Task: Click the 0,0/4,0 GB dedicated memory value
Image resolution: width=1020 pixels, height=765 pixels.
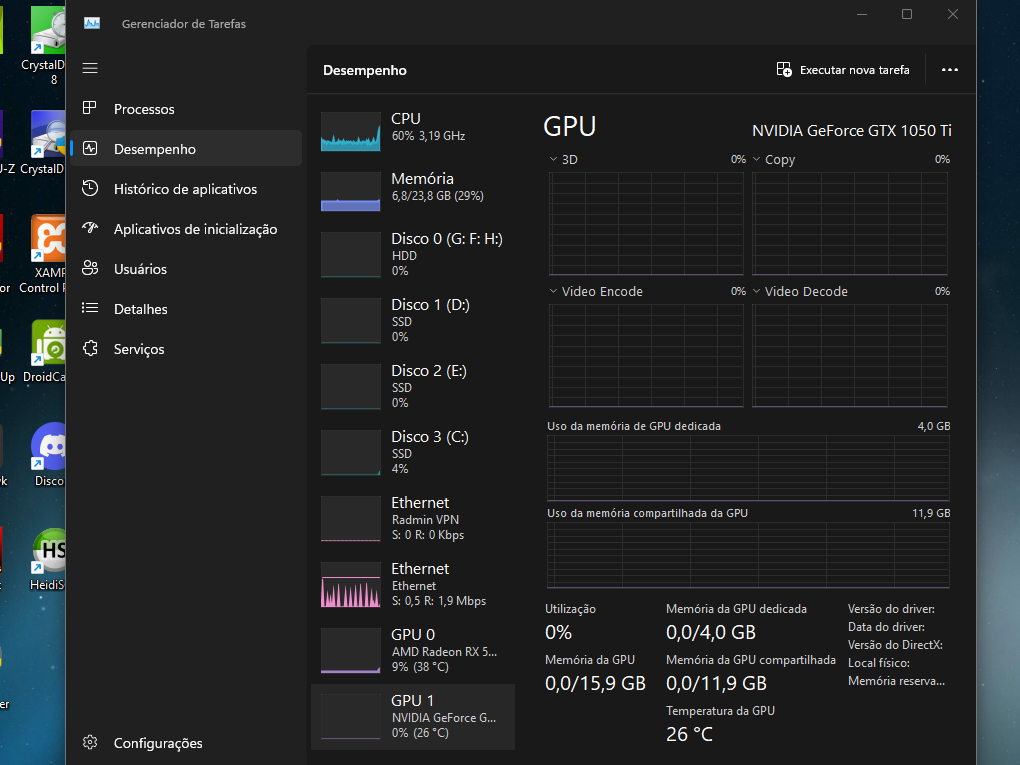Action: 710,632
